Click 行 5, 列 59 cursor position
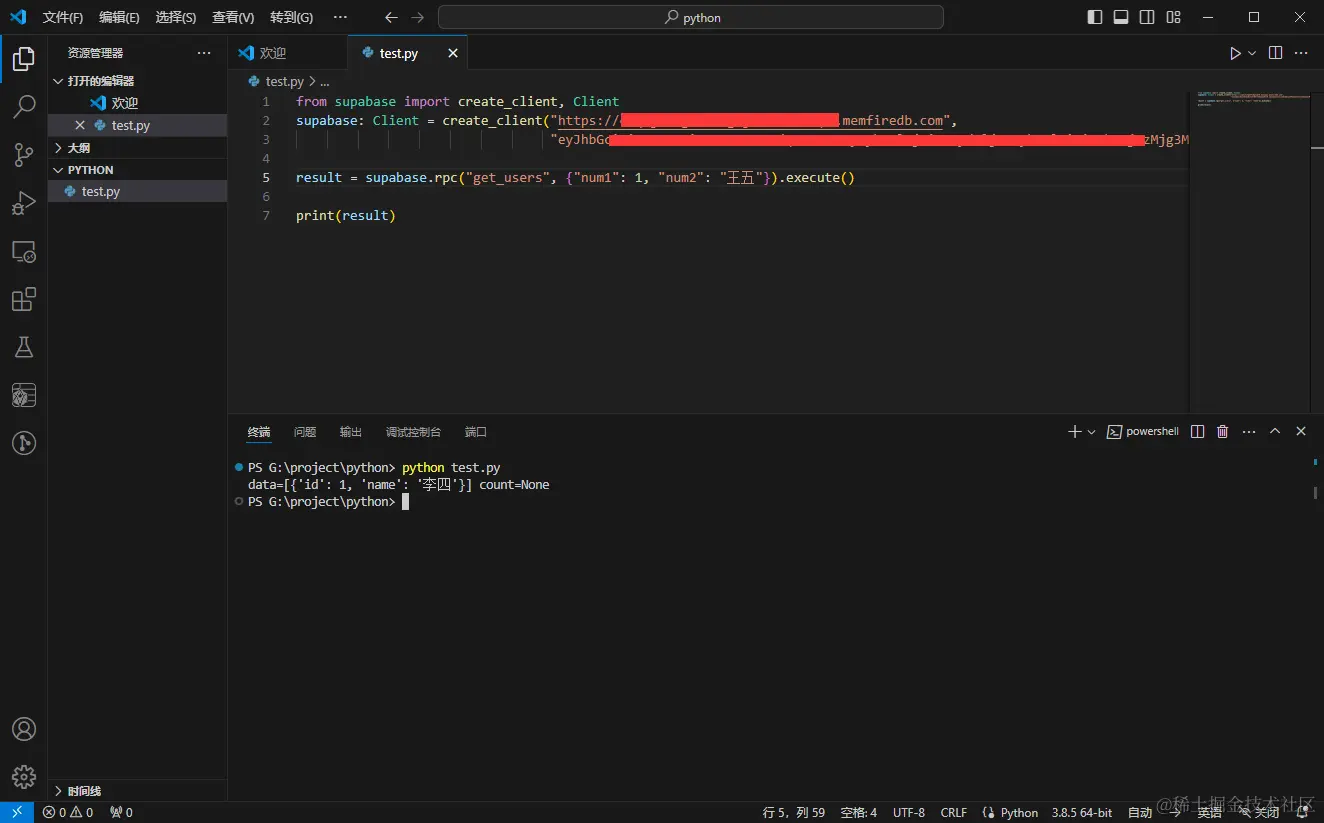This screenshot has width=1324, height=823. tap(794, 812)
